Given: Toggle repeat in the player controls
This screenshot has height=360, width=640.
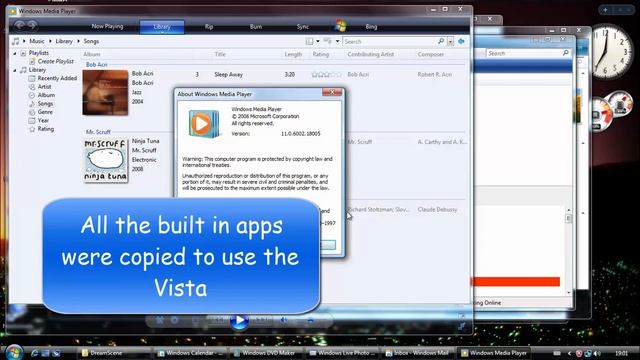Looking at the screenshot, I should [174, 321].
